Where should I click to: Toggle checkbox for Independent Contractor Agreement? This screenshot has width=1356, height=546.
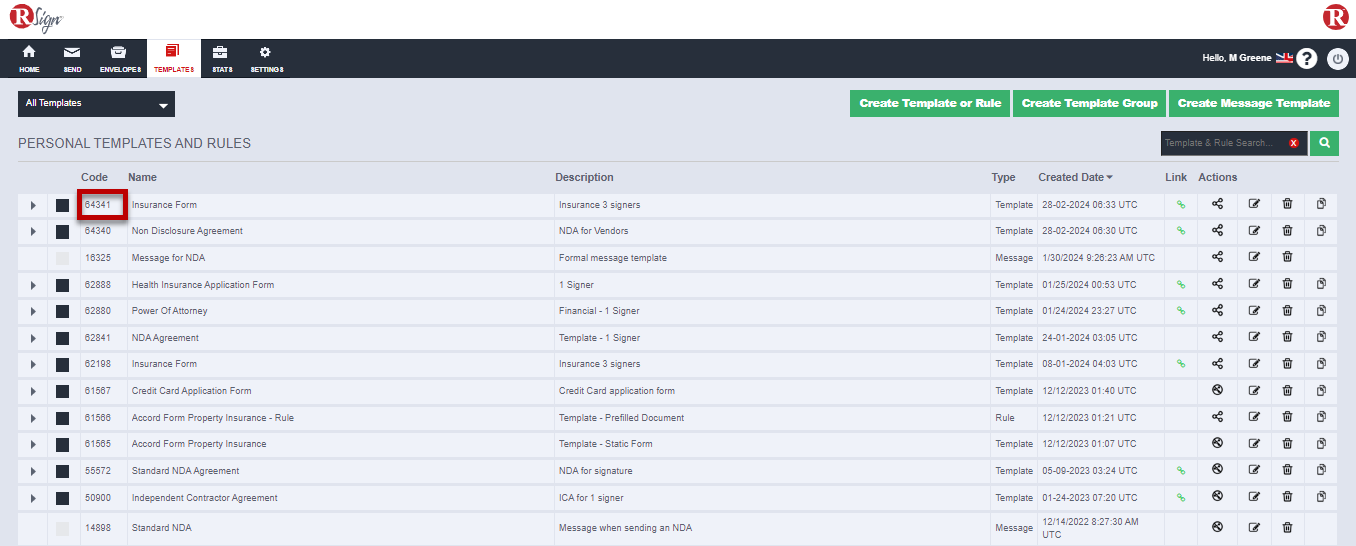coord(63,498)
